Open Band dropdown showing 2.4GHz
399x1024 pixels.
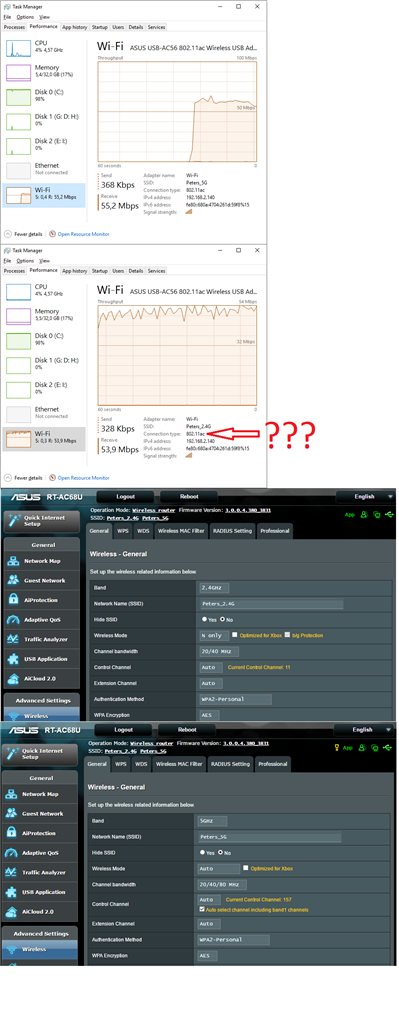click(215, 588)
